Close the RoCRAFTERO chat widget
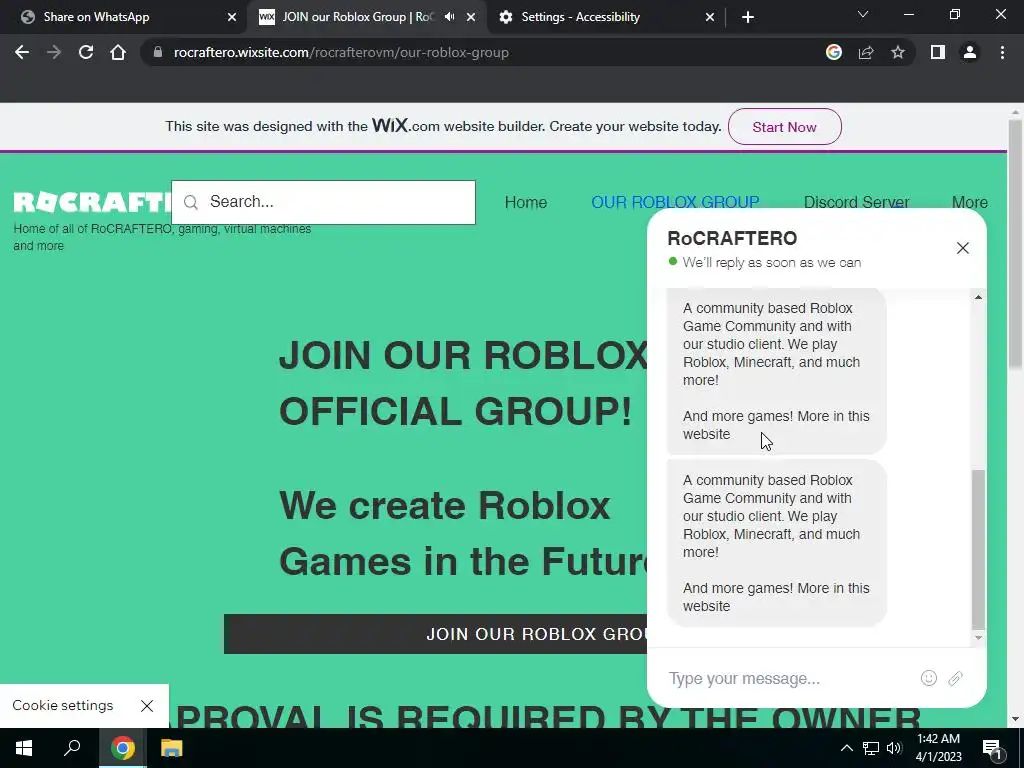 pyautogui.click(x=963, y=248)
